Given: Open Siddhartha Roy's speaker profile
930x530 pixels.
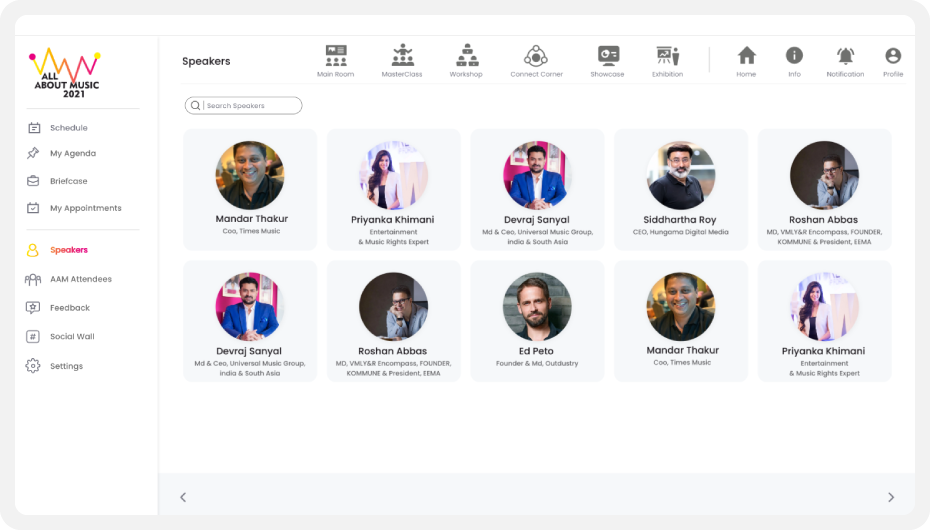Looking at the screenshot, I should click(x=681, y=189).
